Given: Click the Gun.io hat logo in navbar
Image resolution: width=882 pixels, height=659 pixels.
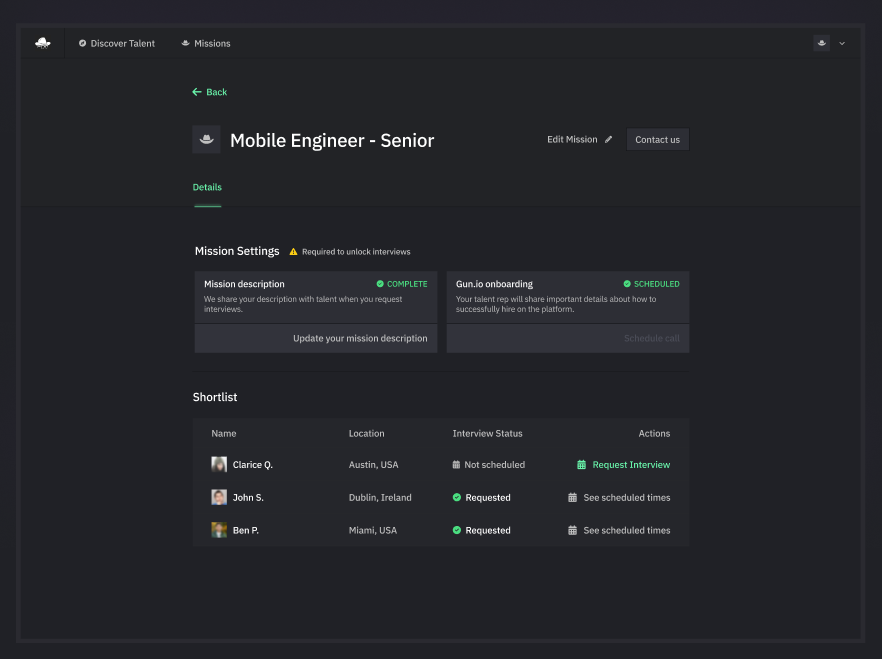Looking at the screenshot, I should 42,43.
